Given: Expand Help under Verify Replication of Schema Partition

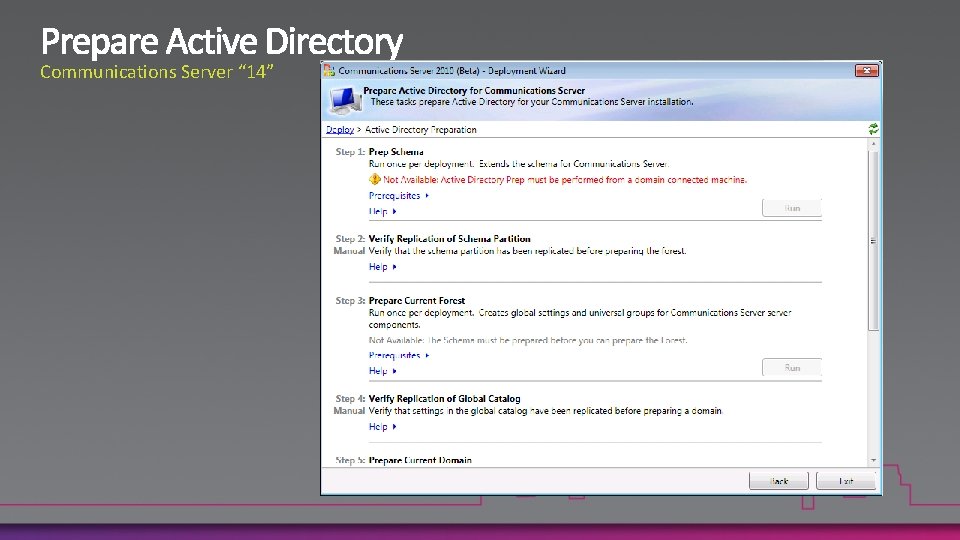Looking at the screenshot, I should [383, 267].
